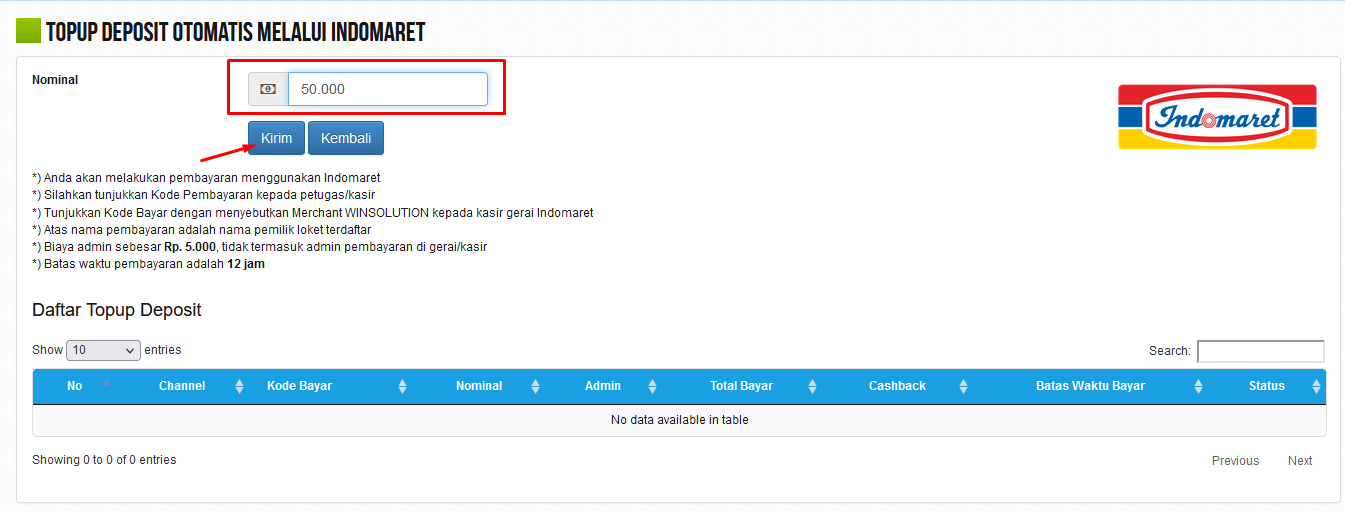Screen dimensions: 1345x513
Task: Click the 'Rp. 5.000' admin fee text
Action: click(190, 247)
